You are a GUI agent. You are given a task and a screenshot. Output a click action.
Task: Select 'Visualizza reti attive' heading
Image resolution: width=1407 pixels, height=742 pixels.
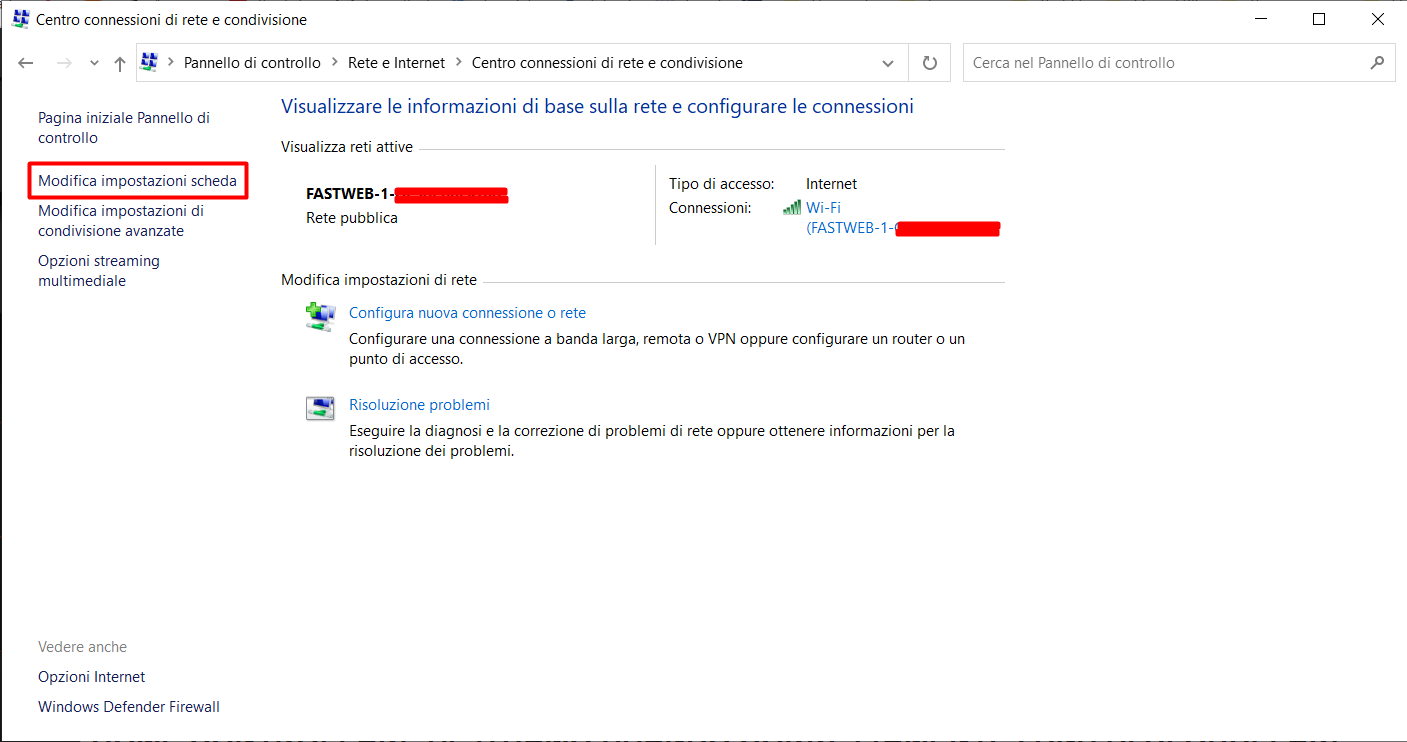tap(347, 147)
